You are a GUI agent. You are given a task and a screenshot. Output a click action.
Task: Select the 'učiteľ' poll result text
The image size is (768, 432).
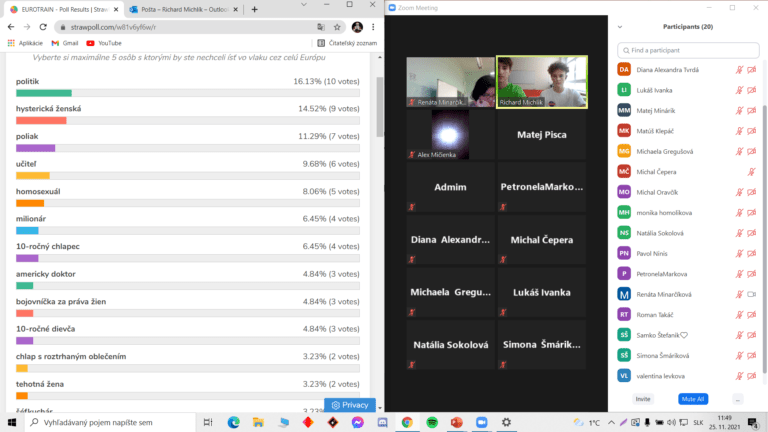coord(26,164)
